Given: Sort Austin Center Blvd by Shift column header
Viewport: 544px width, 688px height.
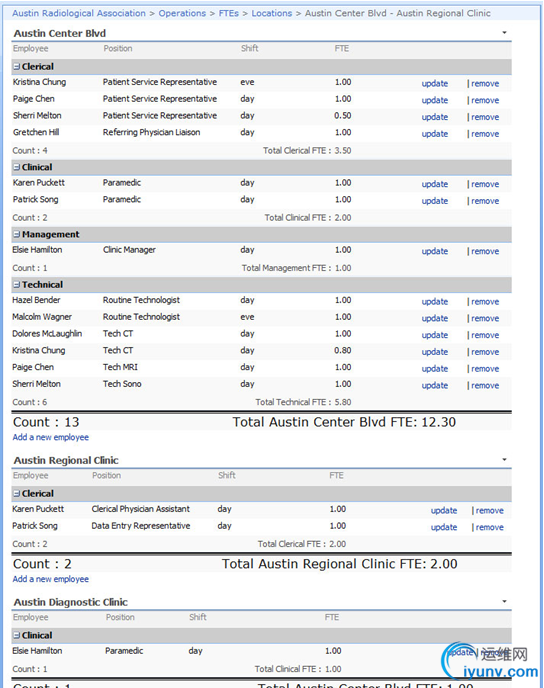Looking at the screenshot, I should pyautogui.click(x=249, y=49).
